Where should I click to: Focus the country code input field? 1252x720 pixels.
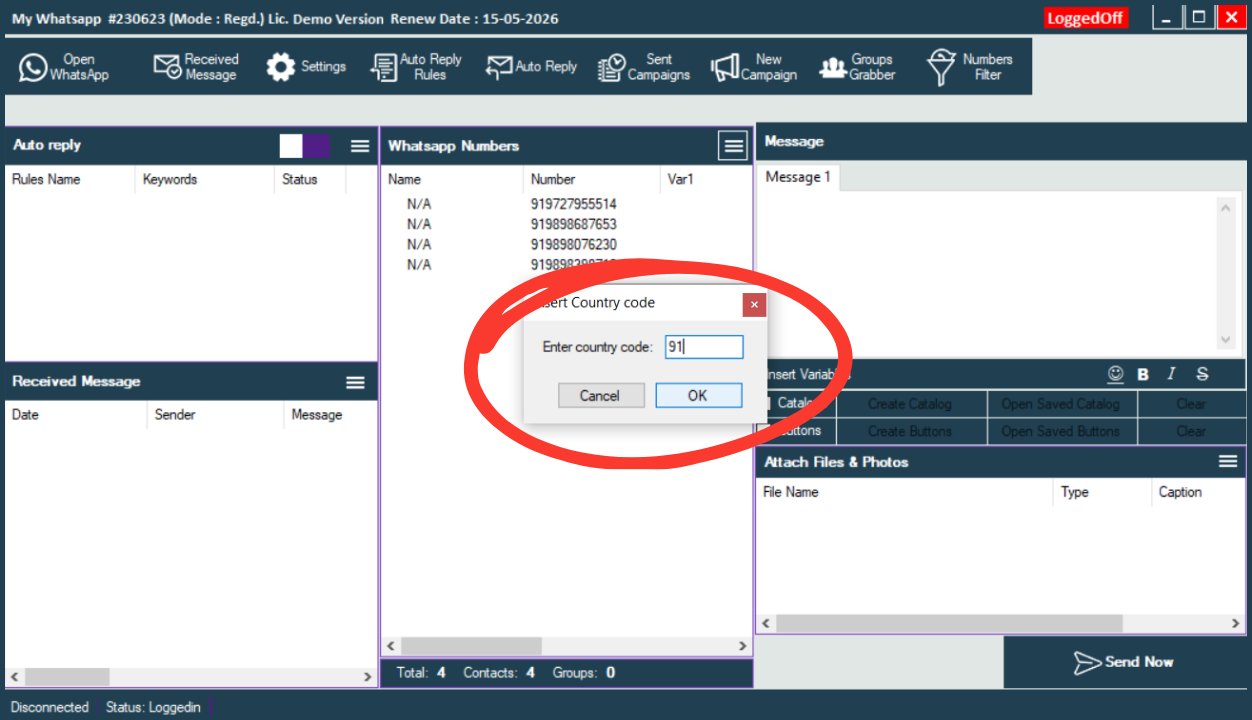704,347
